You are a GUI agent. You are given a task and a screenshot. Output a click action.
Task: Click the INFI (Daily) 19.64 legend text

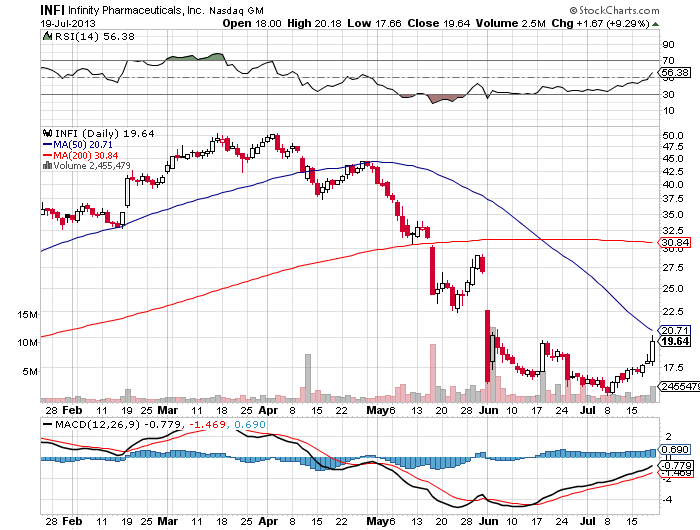pos(104,133)
